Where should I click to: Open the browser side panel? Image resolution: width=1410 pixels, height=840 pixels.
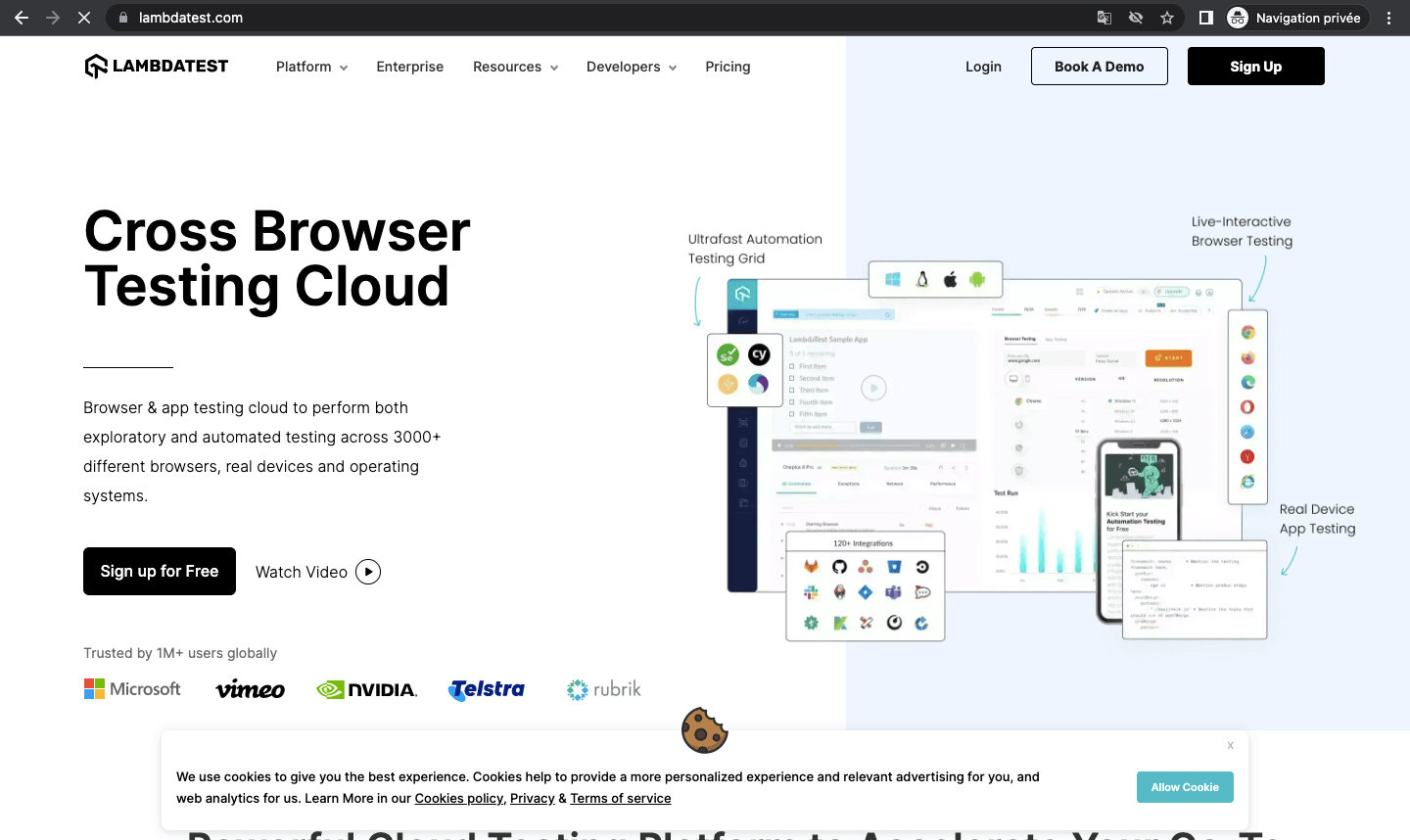[1206, 18]
